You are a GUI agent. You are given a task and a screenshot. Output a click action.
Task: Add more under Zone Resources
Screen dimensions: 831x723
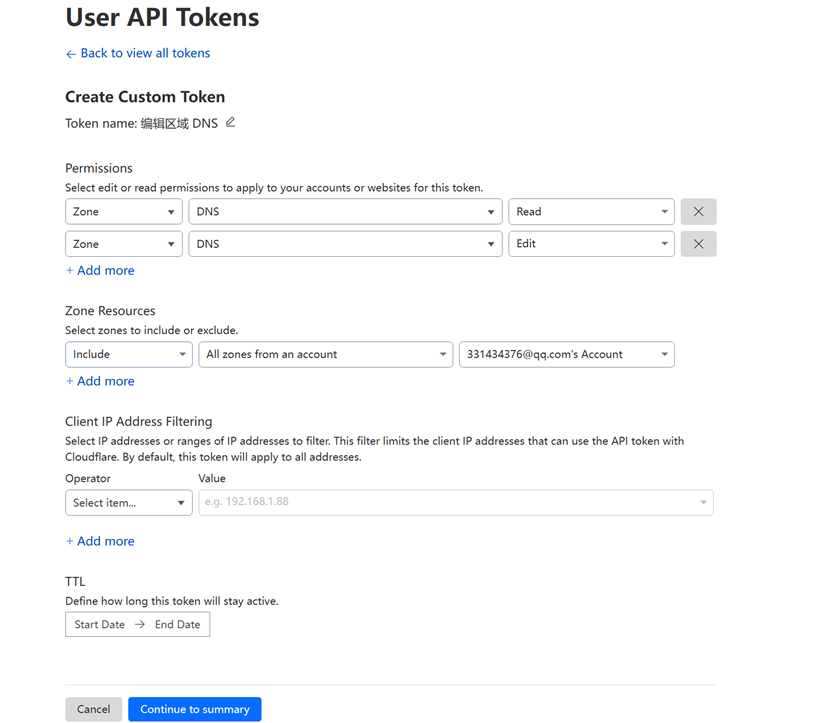click(x=100, y=381)
